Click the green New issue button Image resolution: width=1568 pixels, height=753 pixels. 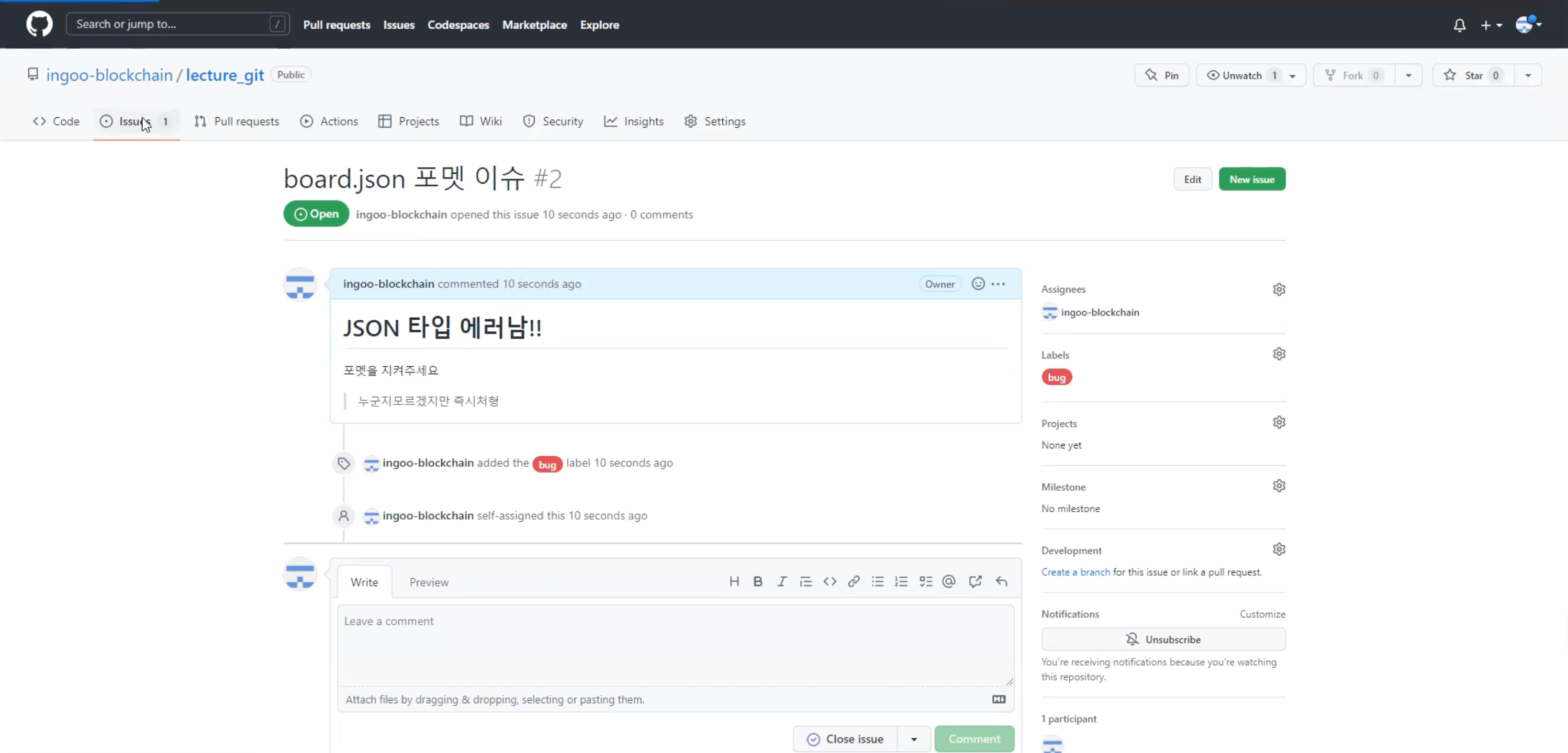pyautogui.click(x=1251, y=179)
